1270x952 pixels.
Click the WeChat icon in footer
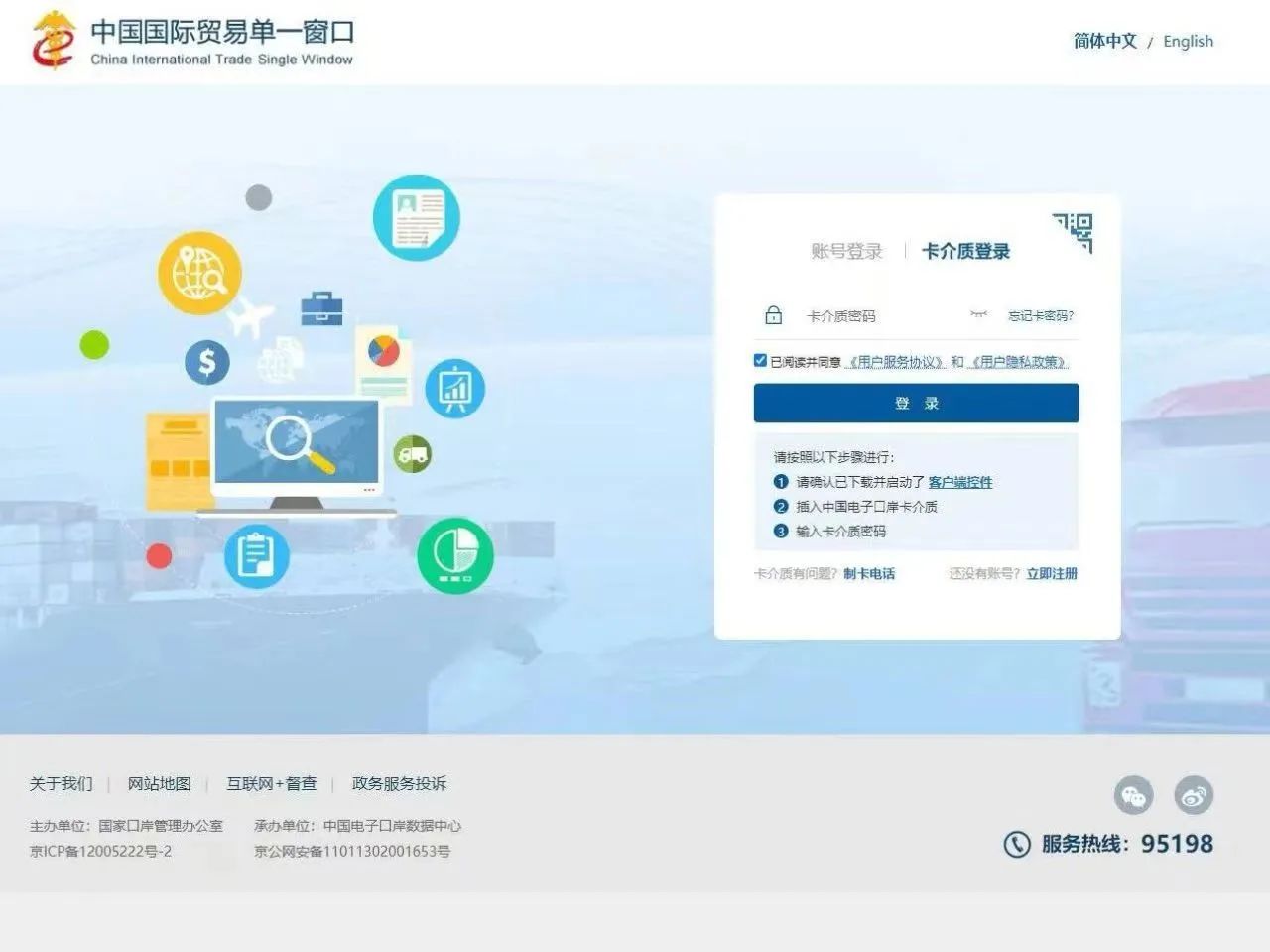[x=1133, y=795]
